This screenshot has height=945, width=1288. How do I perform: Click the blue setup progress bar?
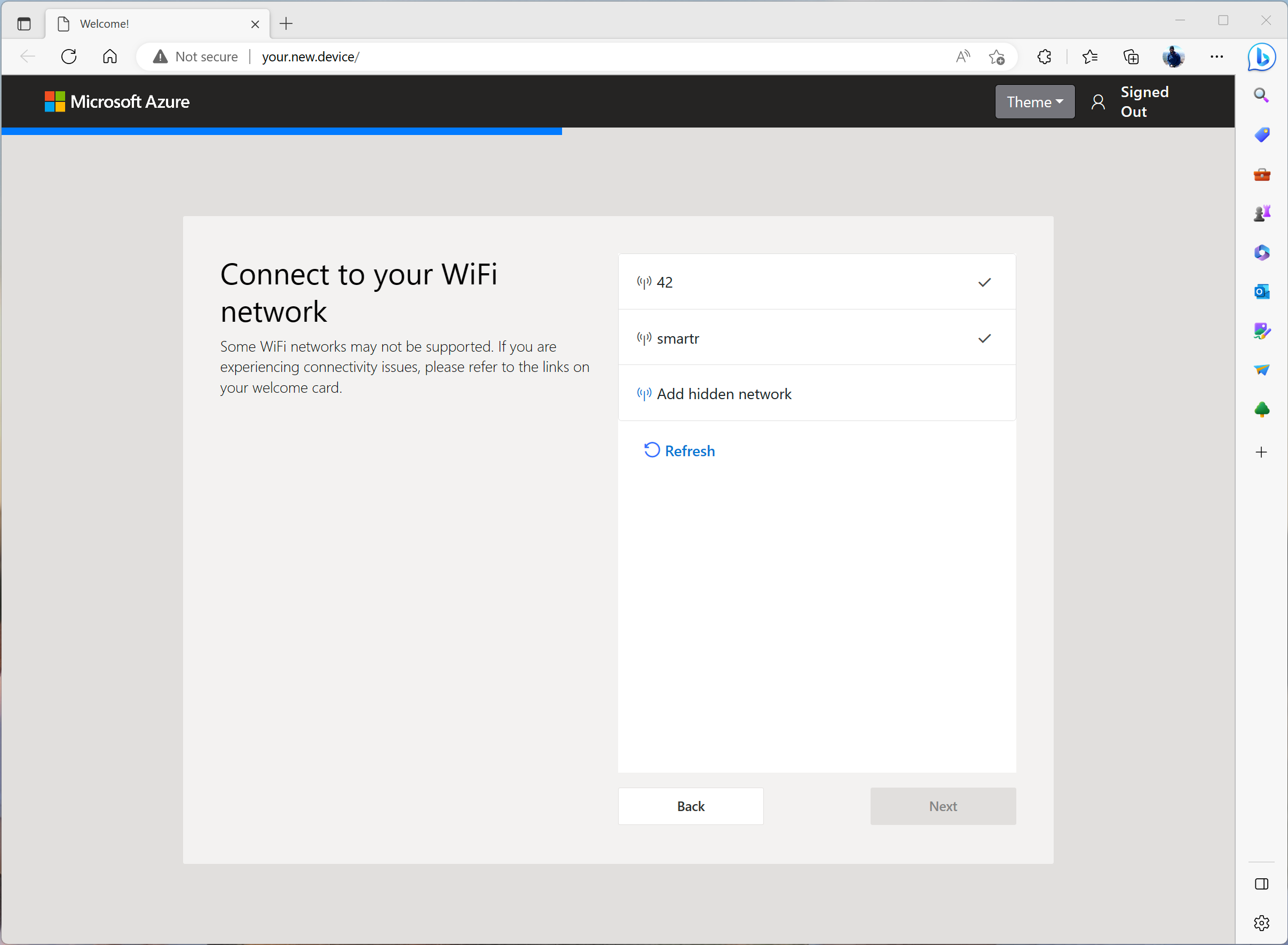281,131
